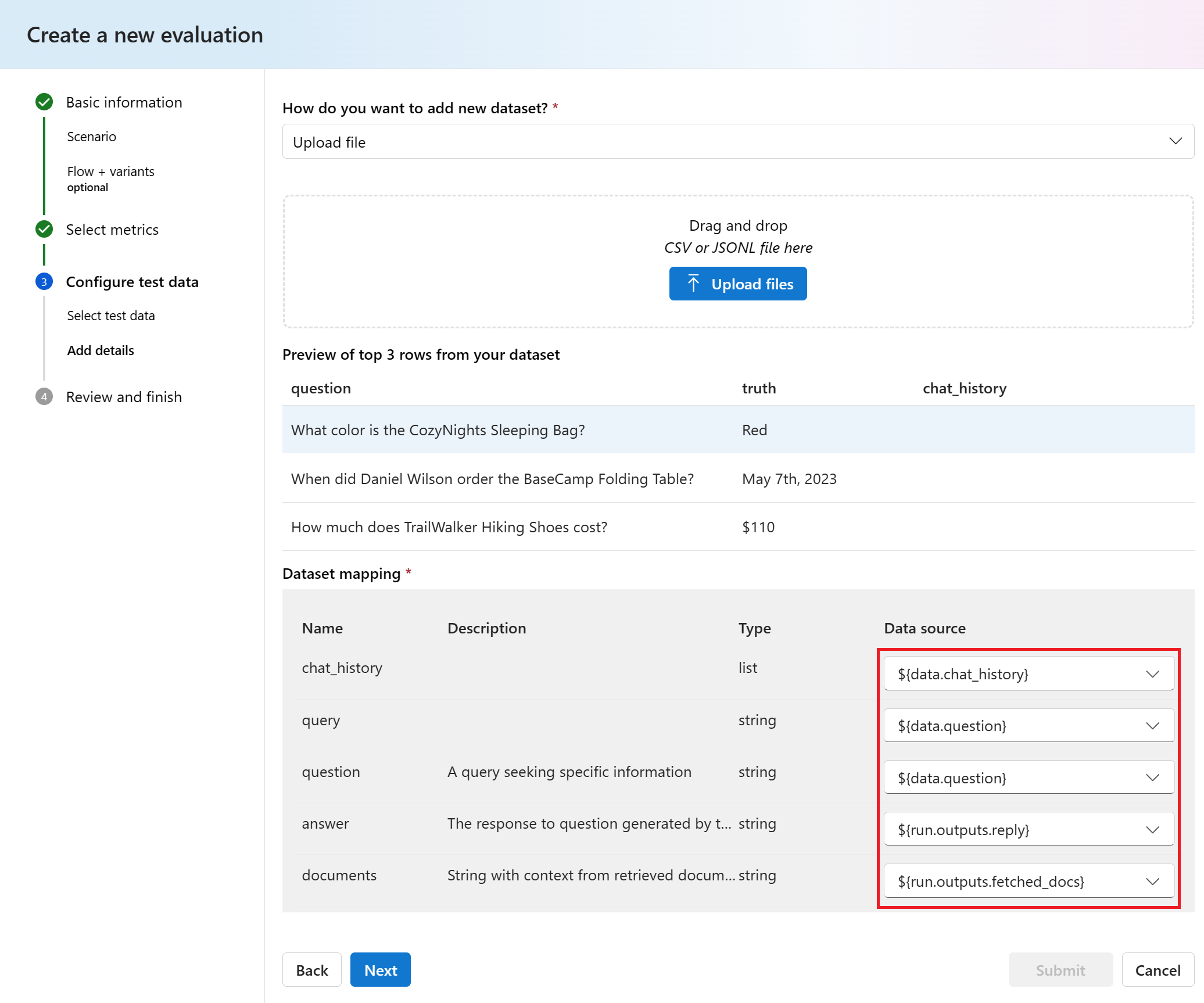Screen dimensions: 1204x1003
Task: Expand the documents row's fetched_docs dropdown
Action: 1028,882
